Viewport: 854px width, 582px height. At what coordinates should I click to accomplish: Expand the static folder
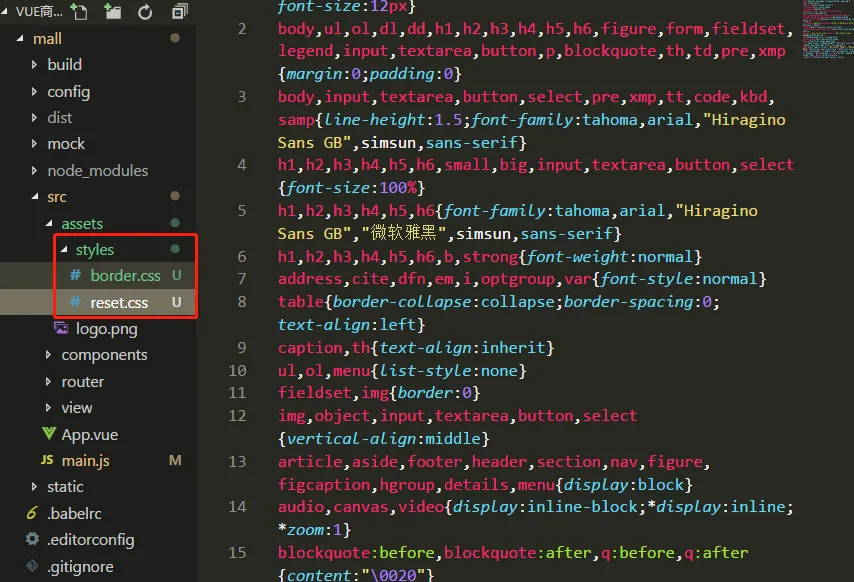pos(65,487)
